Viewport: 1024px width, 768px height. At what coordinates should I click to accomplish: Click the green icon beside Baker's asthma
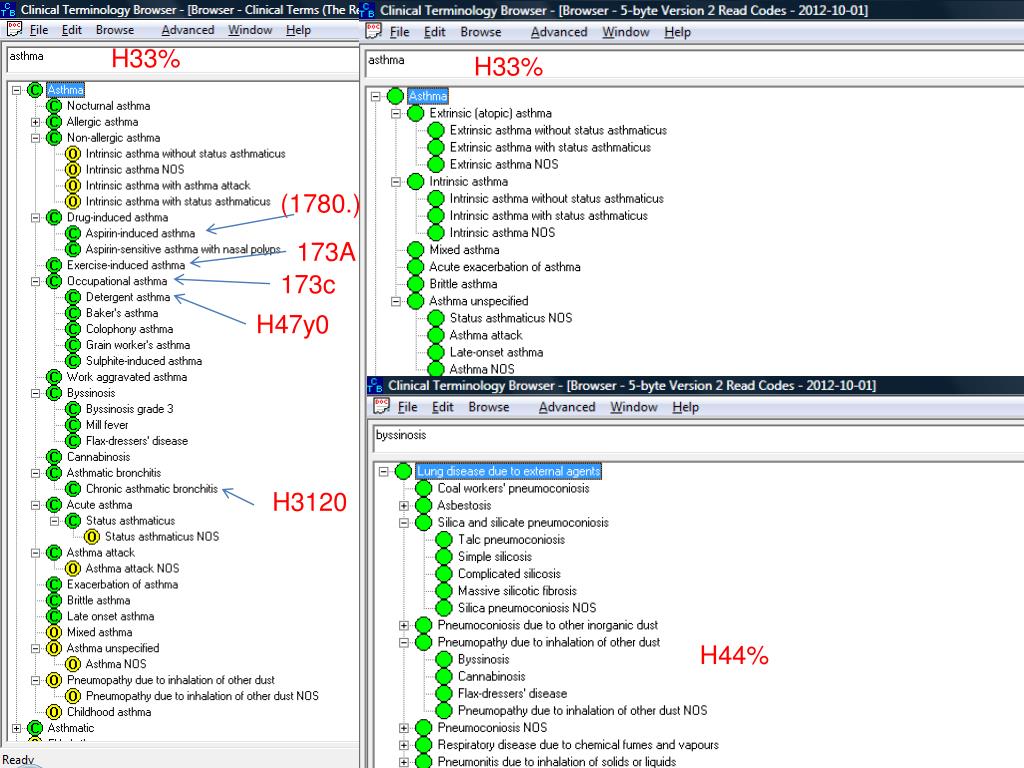pyautogui.click(x=73, y=313)
